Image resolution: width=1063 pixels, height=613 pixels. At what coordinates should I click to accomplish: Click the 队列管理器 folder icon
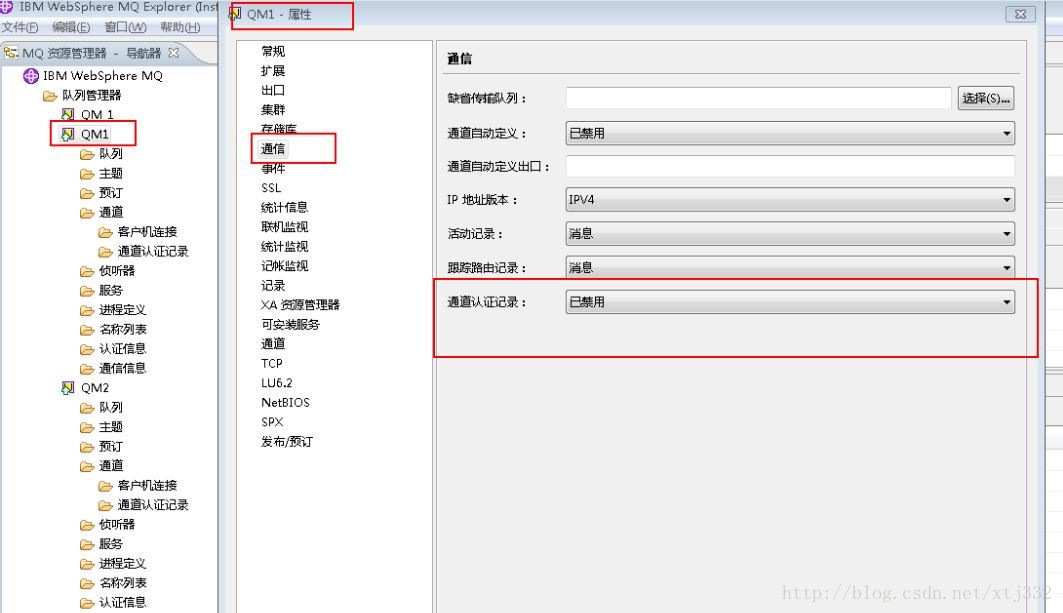coord(49,96)
